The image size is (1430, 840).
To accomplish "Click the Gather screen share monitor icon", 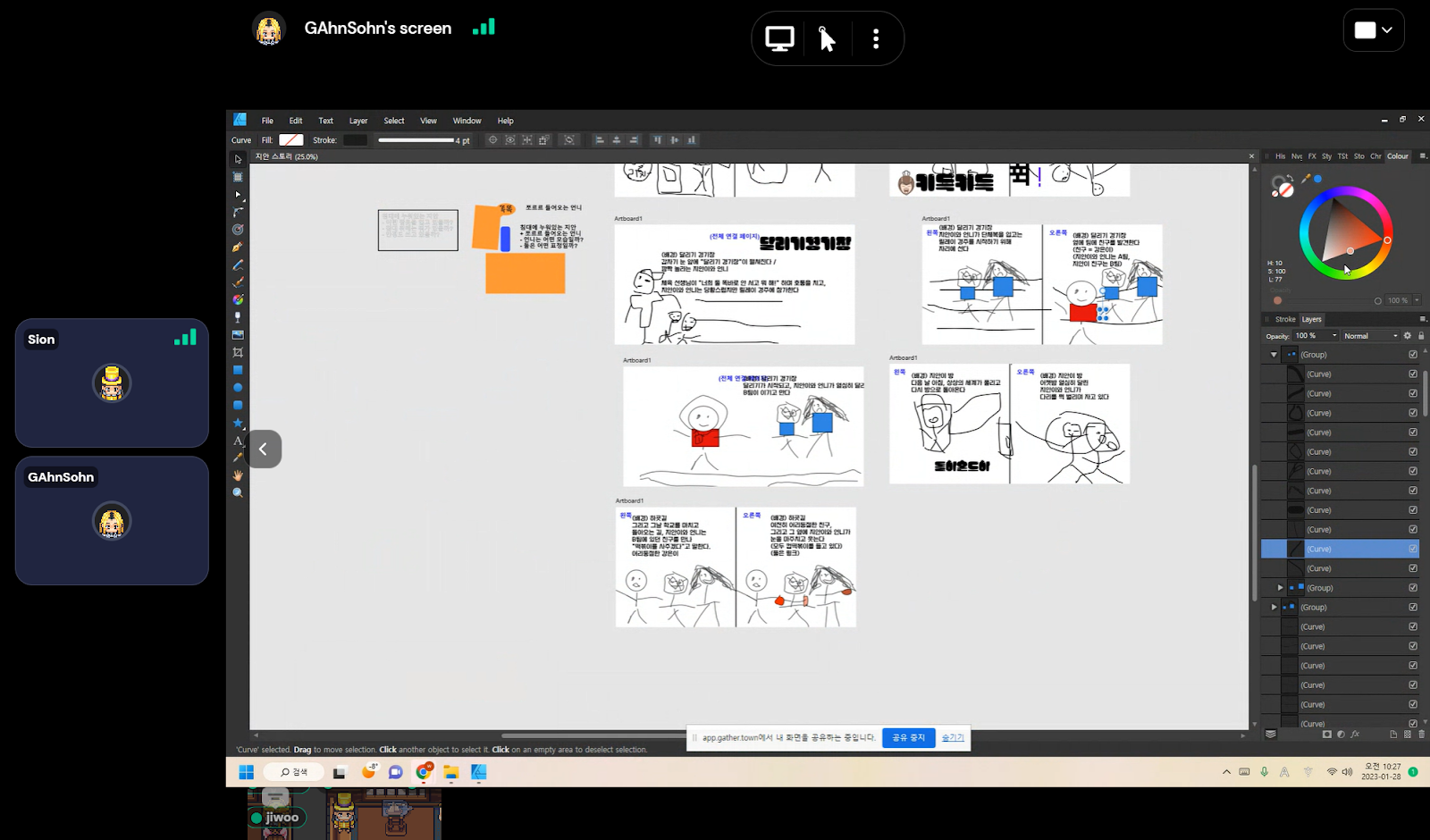I will [x=779, y=38].
